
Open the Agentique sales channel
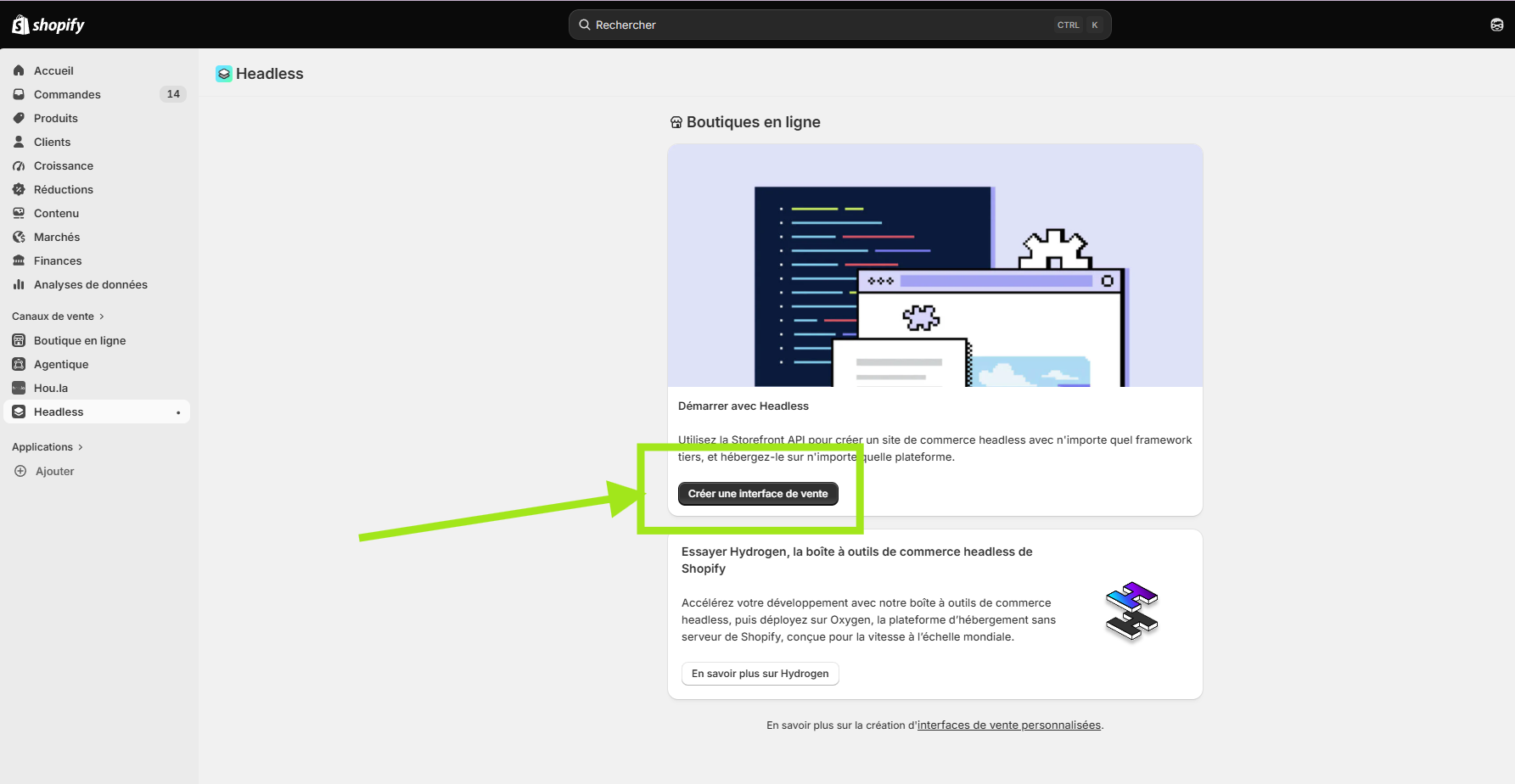(x=97, y=364)
